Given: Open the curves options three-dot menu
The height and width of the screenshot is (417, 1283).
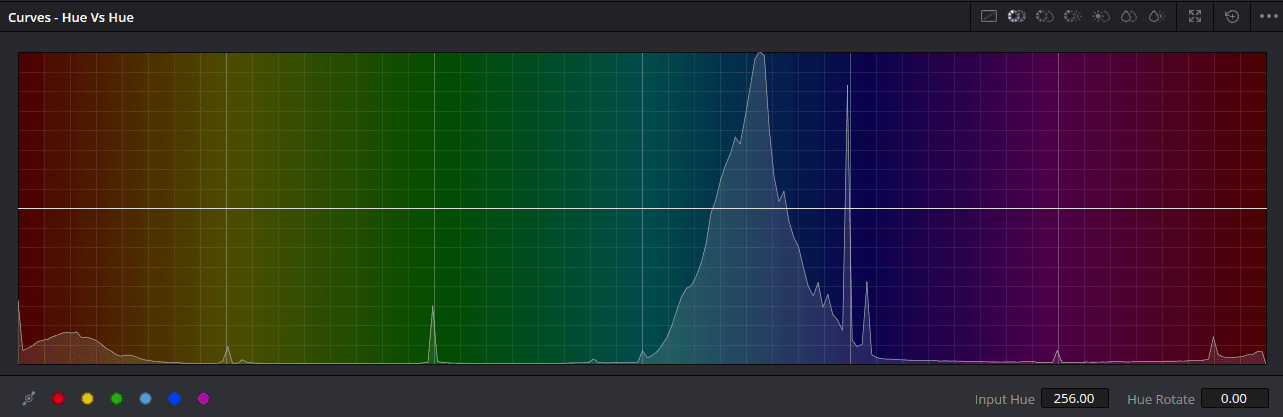Looking at the screenshot, I should click(x=1267, y=16).
